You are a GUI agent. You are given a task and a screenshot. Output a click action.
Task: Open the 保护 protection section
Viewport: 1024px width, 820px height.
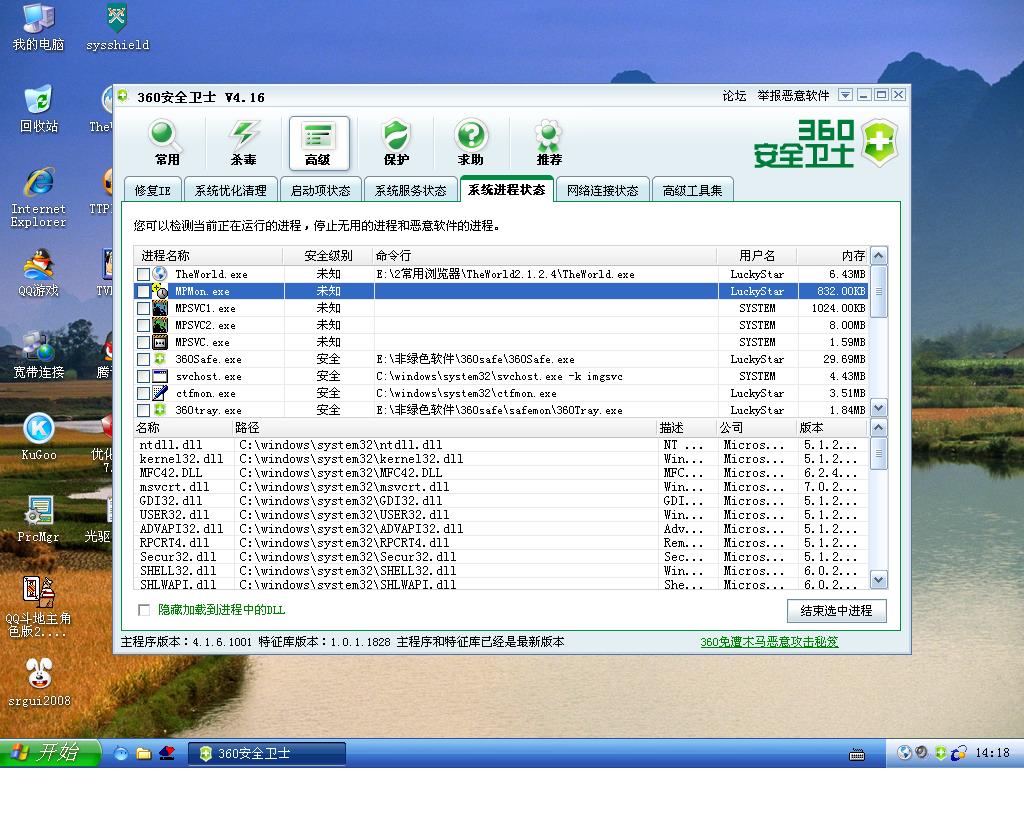point(396,143)
